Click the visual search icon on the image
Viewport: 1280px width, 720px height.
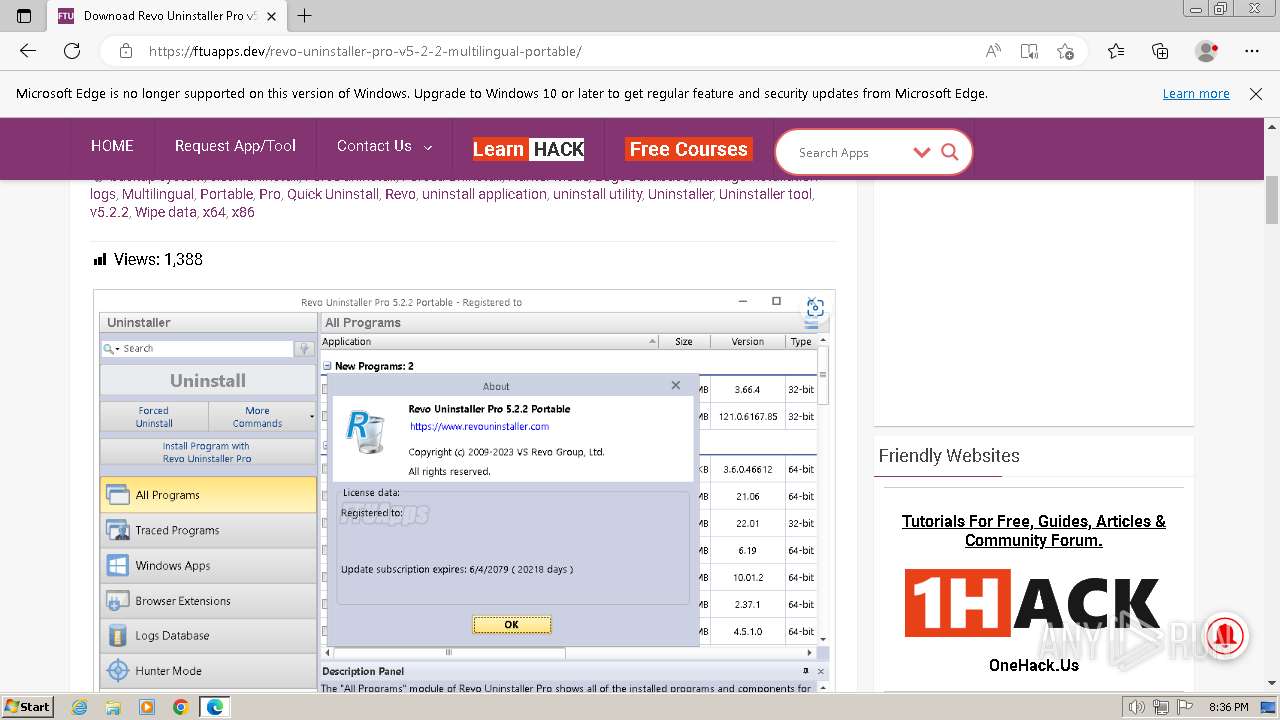click(815, 308)
